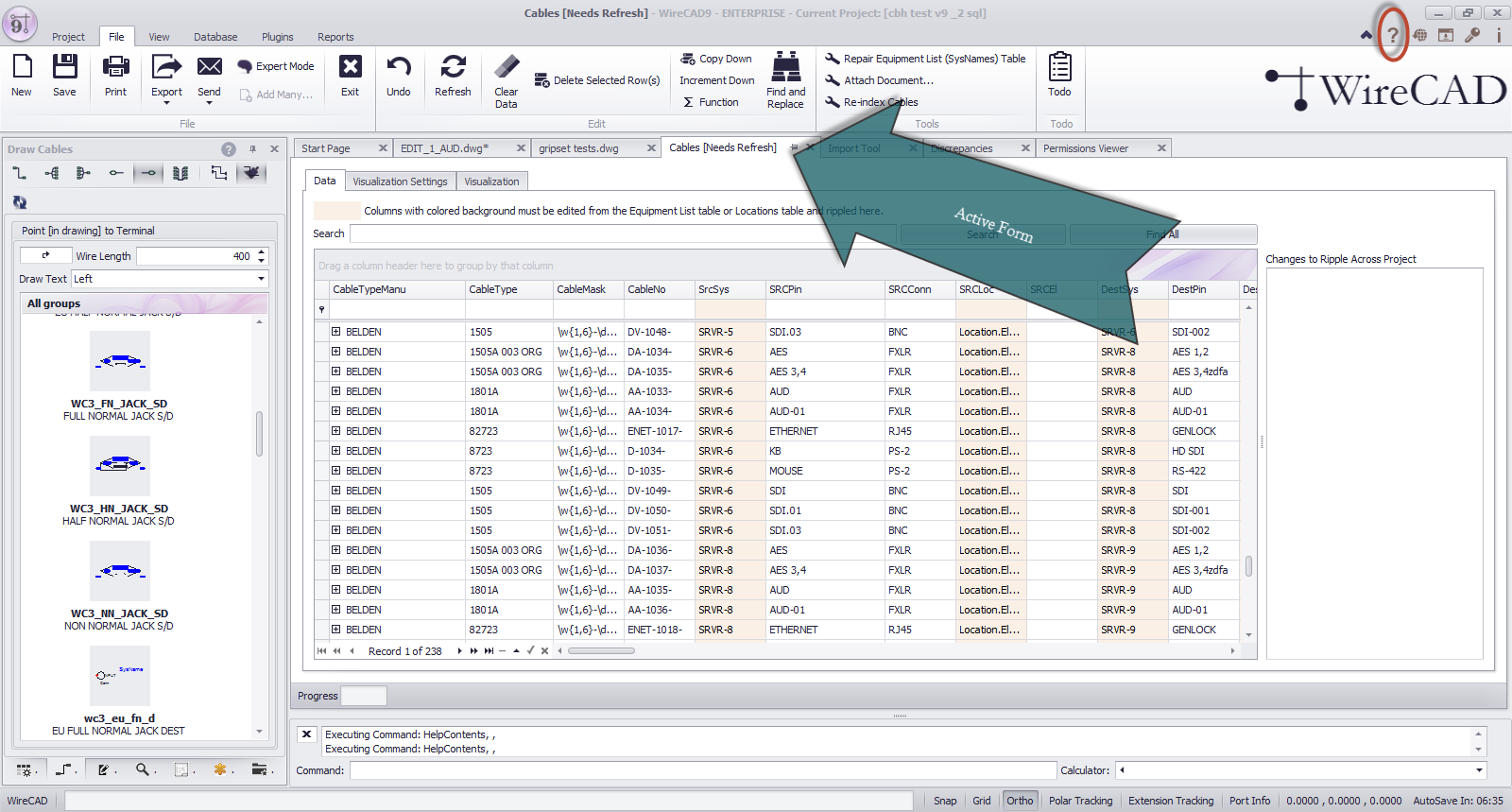The image size is (1512, 812).
Task: Open the Calculator dropdown
Action: coord(1480,770)
